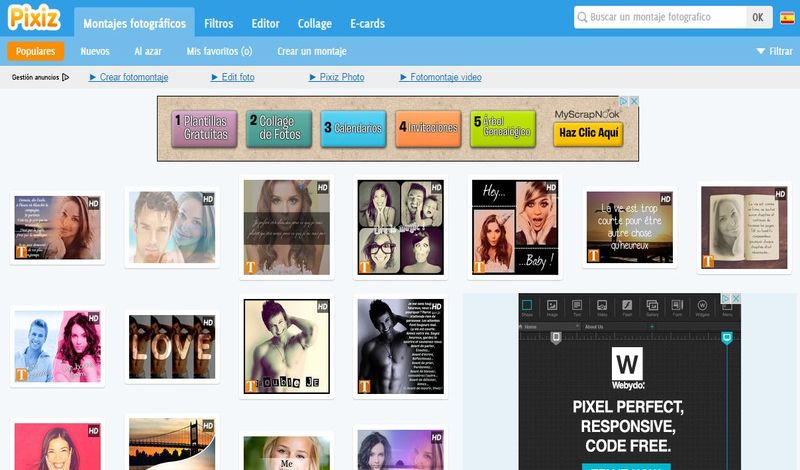Open Mis favoritos (0)
The width and height of the screenshot is (800, 470).
219,51
